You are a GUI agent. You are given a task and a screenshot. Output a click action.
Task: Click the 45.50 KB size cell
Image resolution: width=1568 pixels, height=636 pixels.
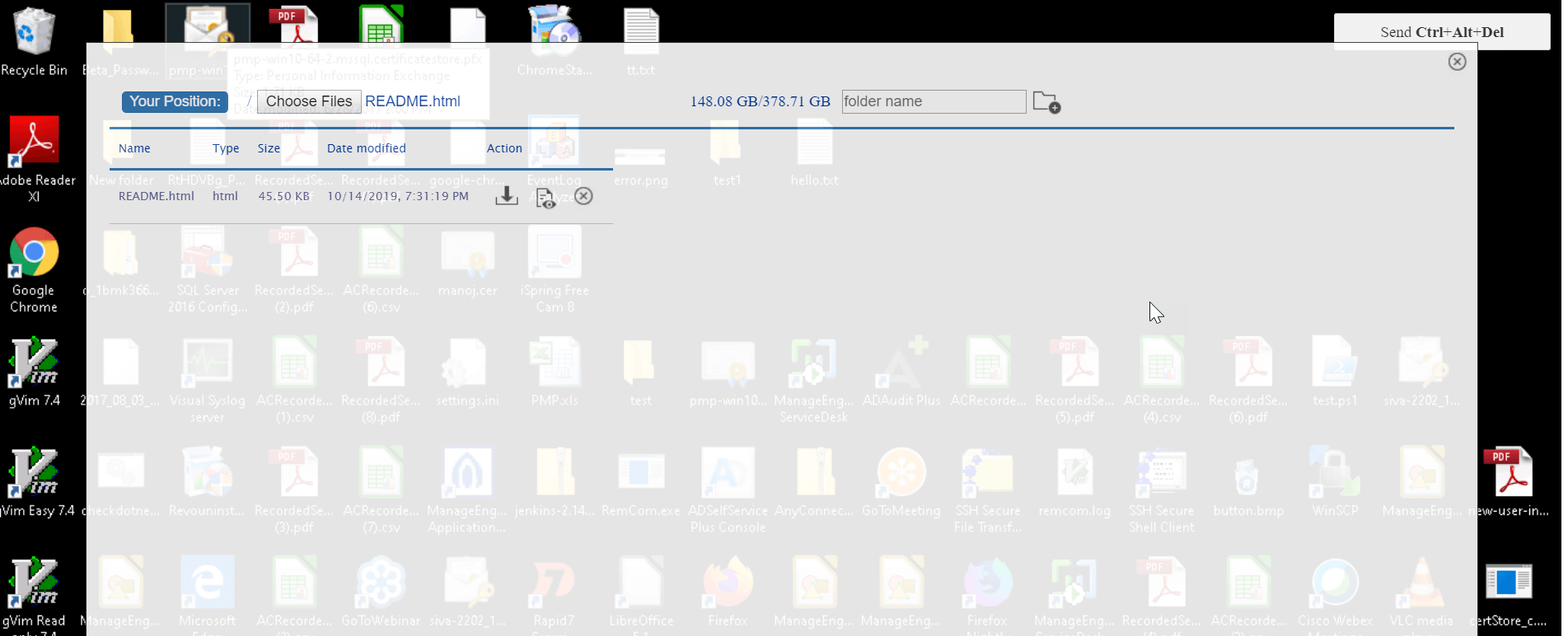coord(284,196)
